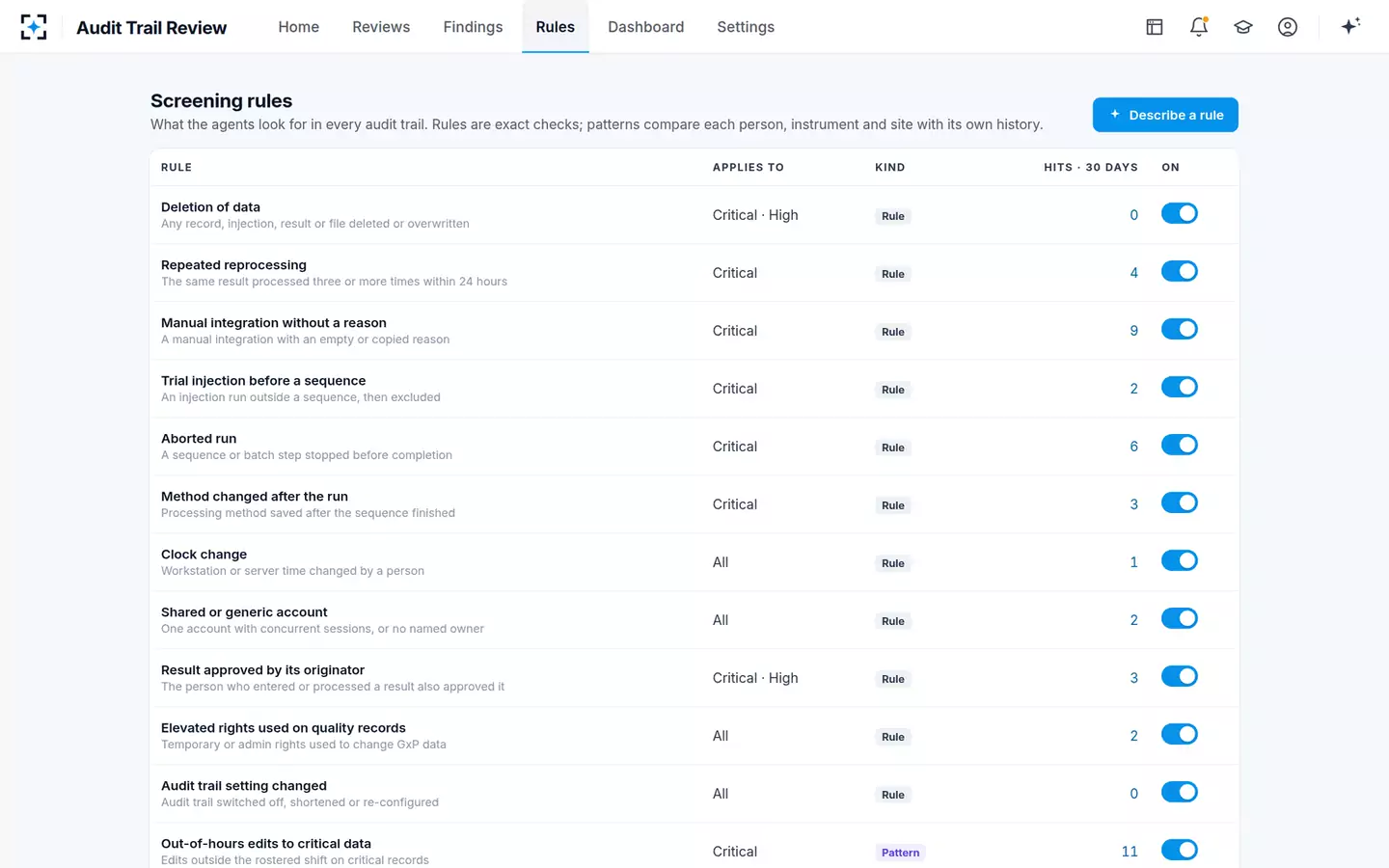Open the Dashboard tab
This screenshot has height=868, width=1389.
646,27
